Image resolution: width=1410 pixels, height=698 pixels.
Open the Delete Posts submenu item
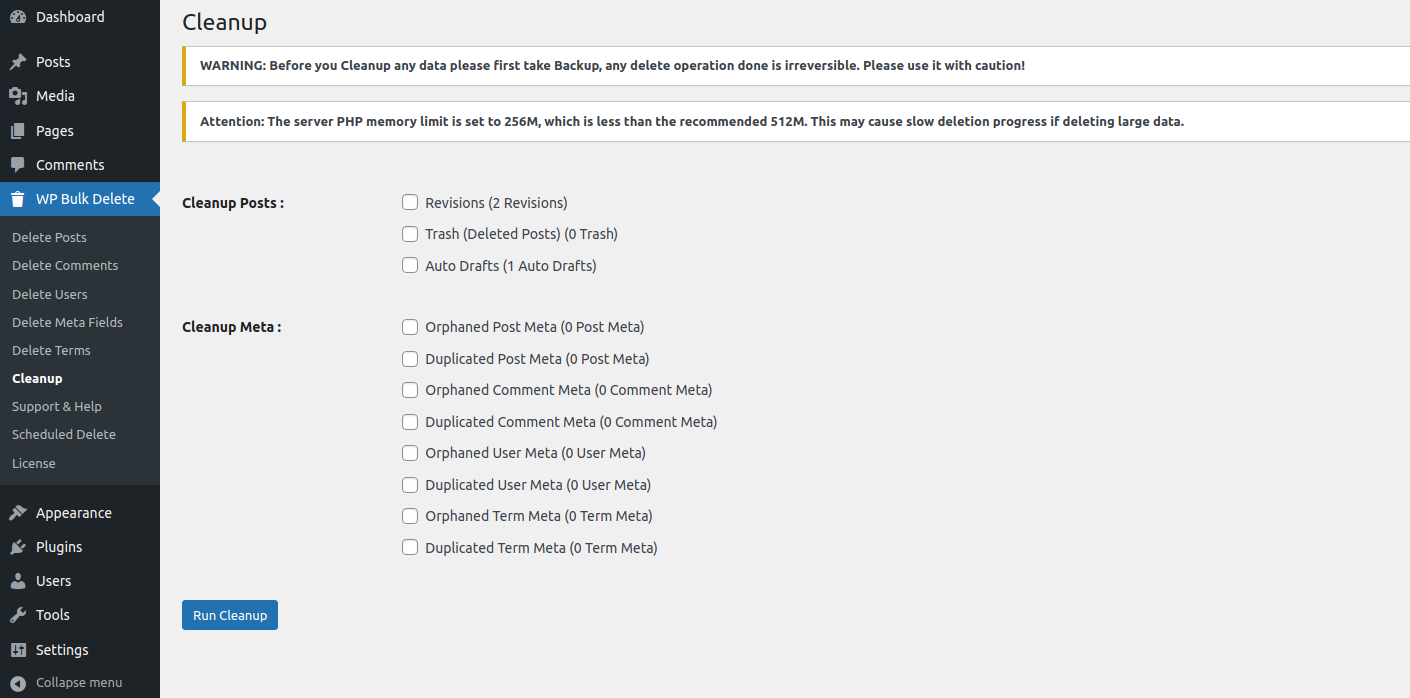point(49,238)
